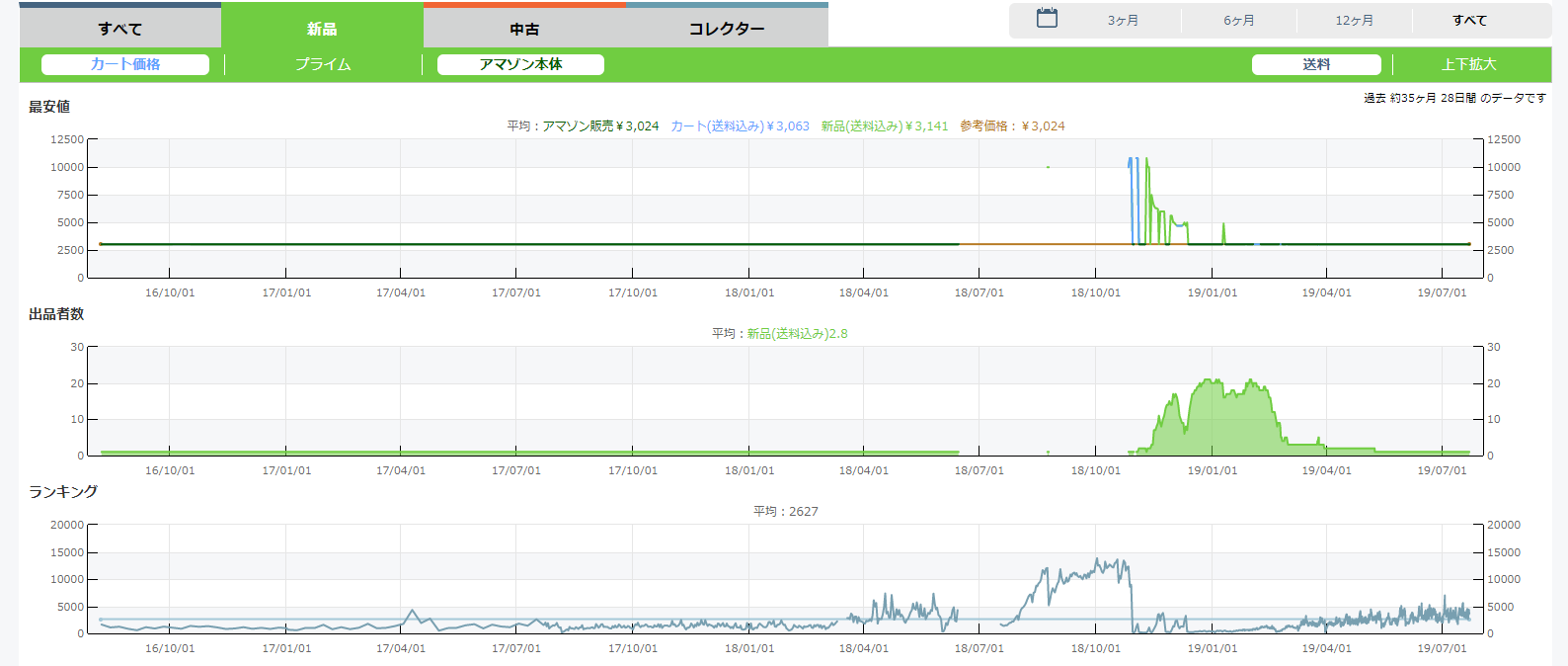
Task: Enable the プライム filter
Action: point(323,64)
